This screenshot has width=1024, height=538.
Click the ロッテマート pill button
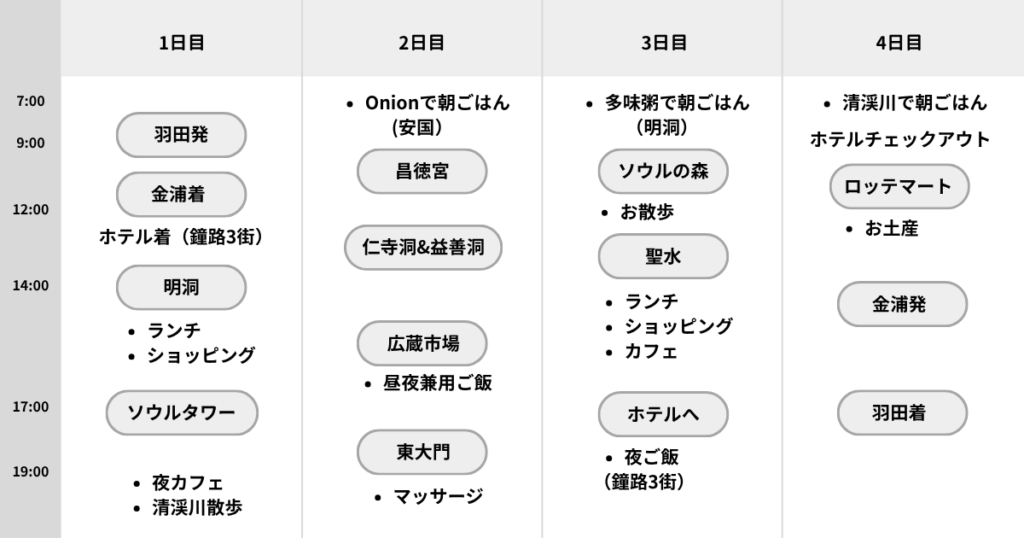899,187
